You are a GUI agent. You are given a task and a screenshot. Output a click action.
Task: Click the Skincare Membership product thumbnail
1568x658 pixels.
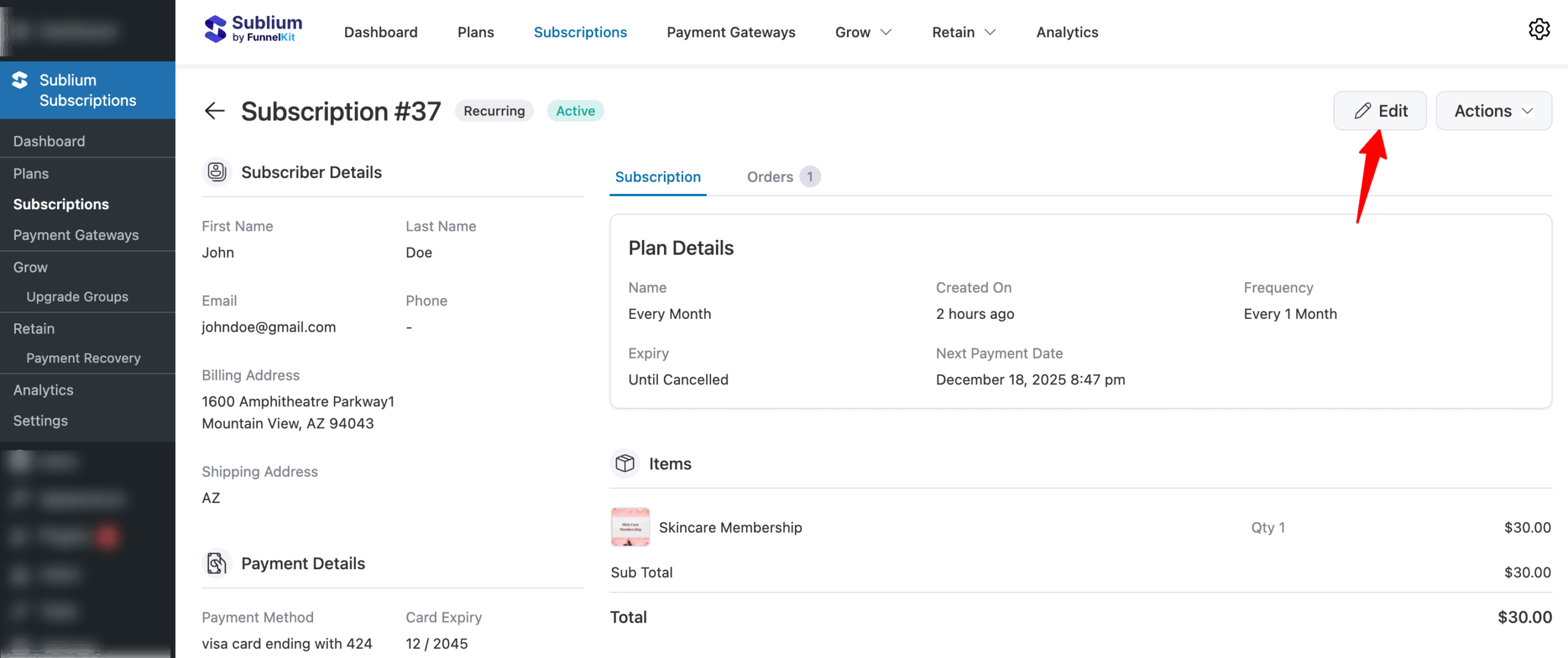[630, 526]
